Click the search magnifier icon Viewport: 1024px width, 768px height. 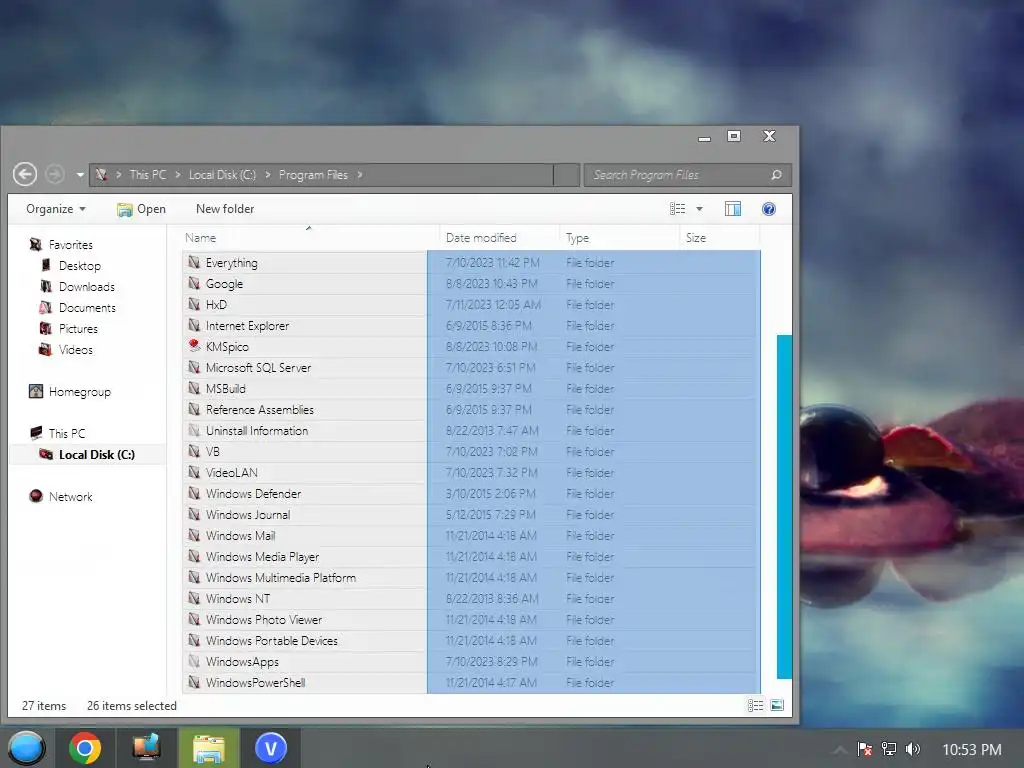(x=776, y=174)
